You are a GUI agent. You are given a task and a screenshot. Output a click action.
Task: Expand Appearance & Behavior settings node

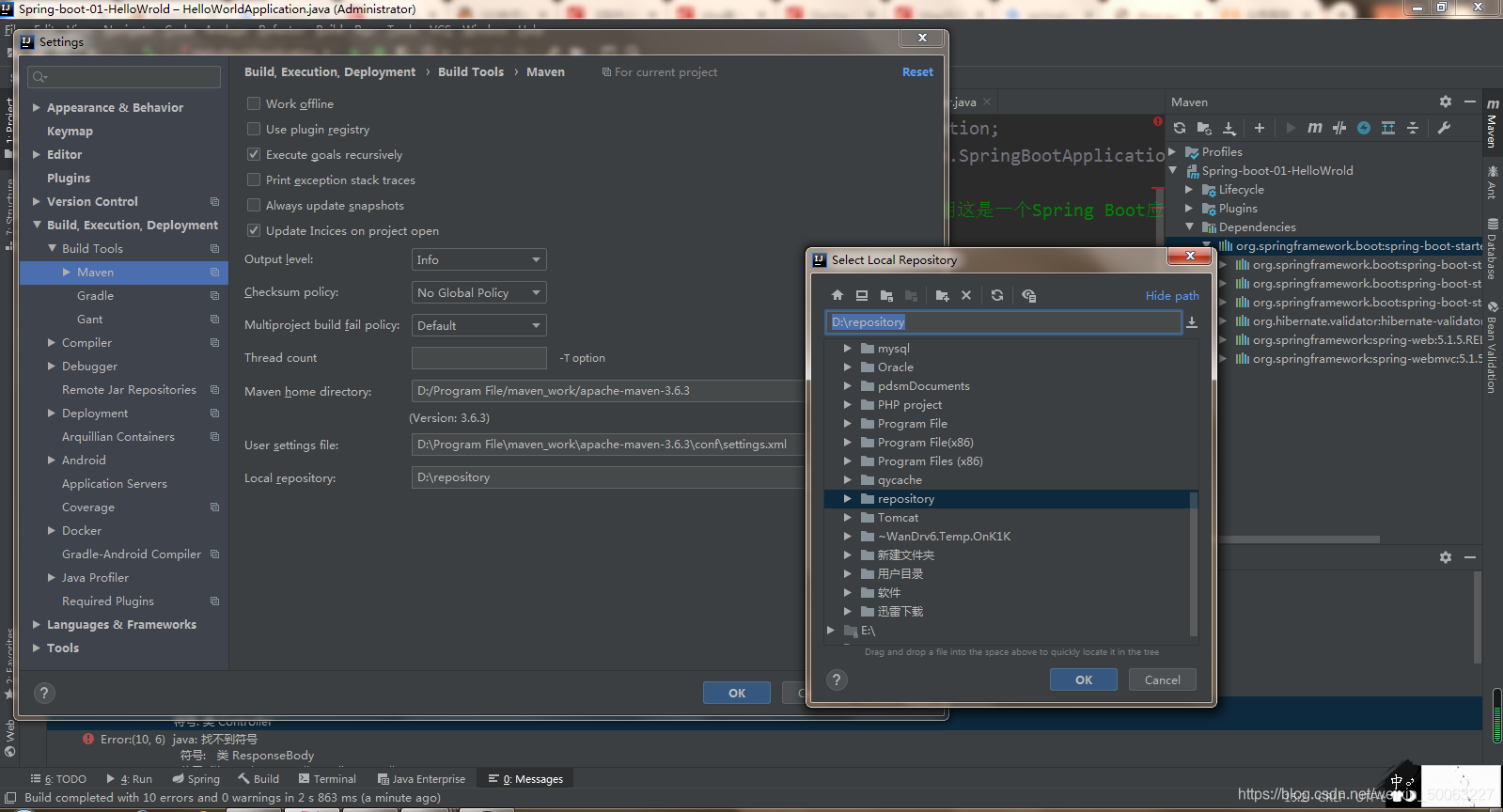37,107
